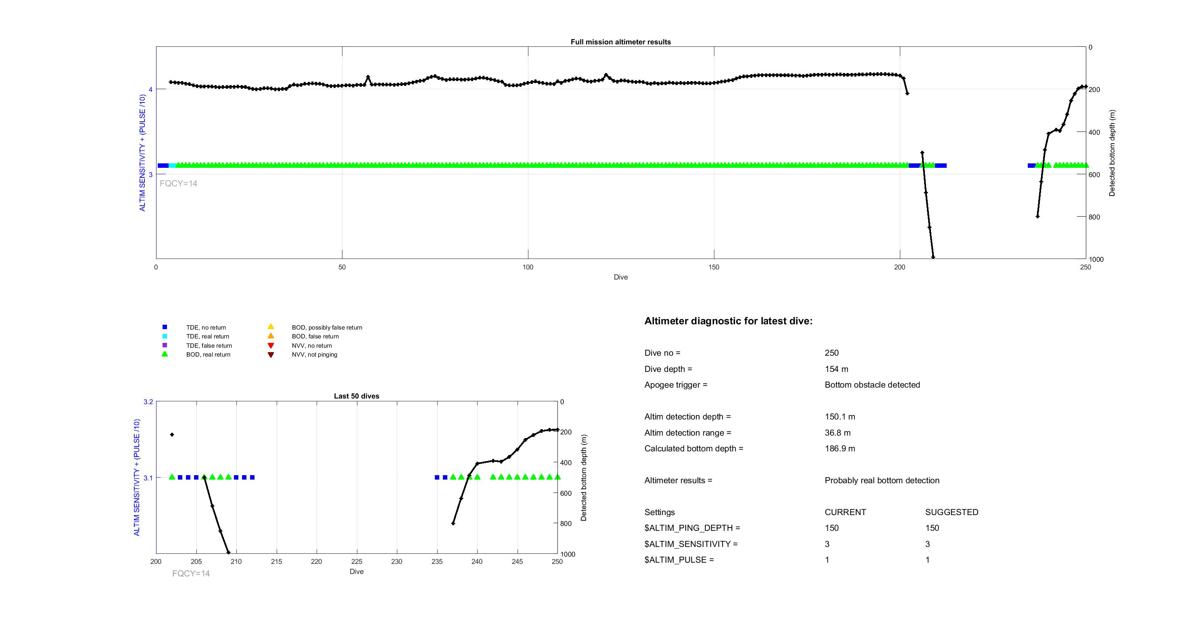The image size is (1200, 622).
Task: Click the '$ALTIM_PULSE =' setting name
Action: [x=679, y=560]
